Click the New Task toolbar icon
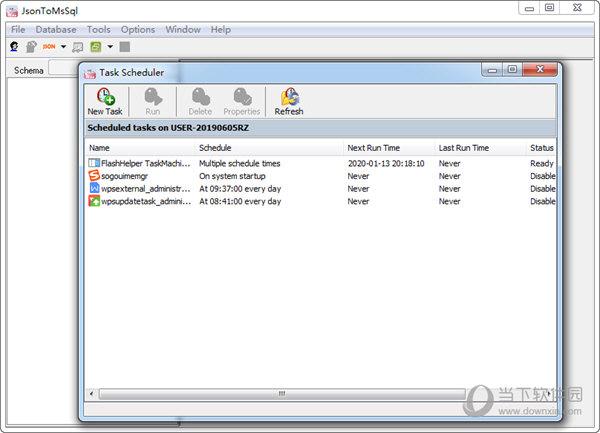600x433 pixels. (105, 101)
